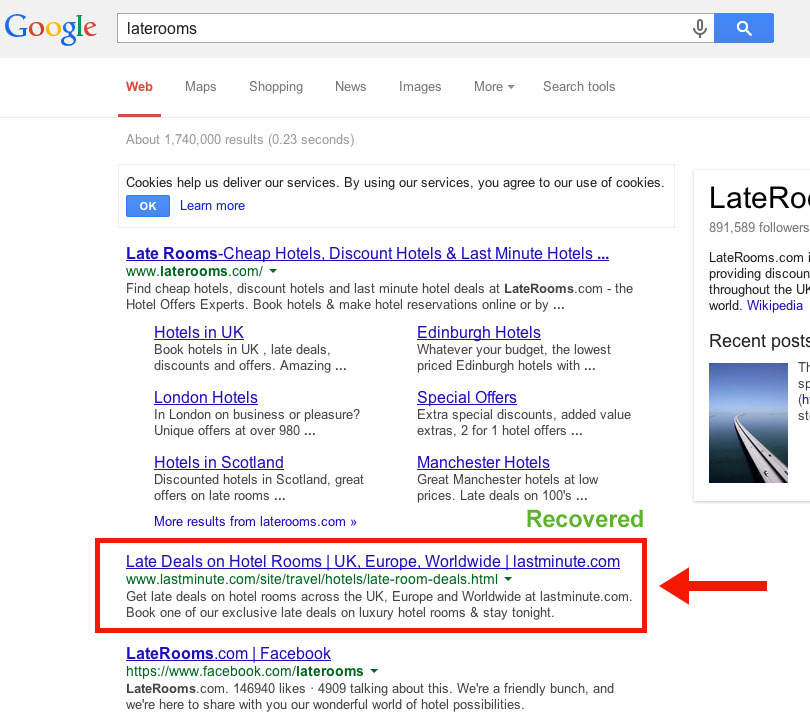
Task: Go to the News tab
Action: click(351, 87)
